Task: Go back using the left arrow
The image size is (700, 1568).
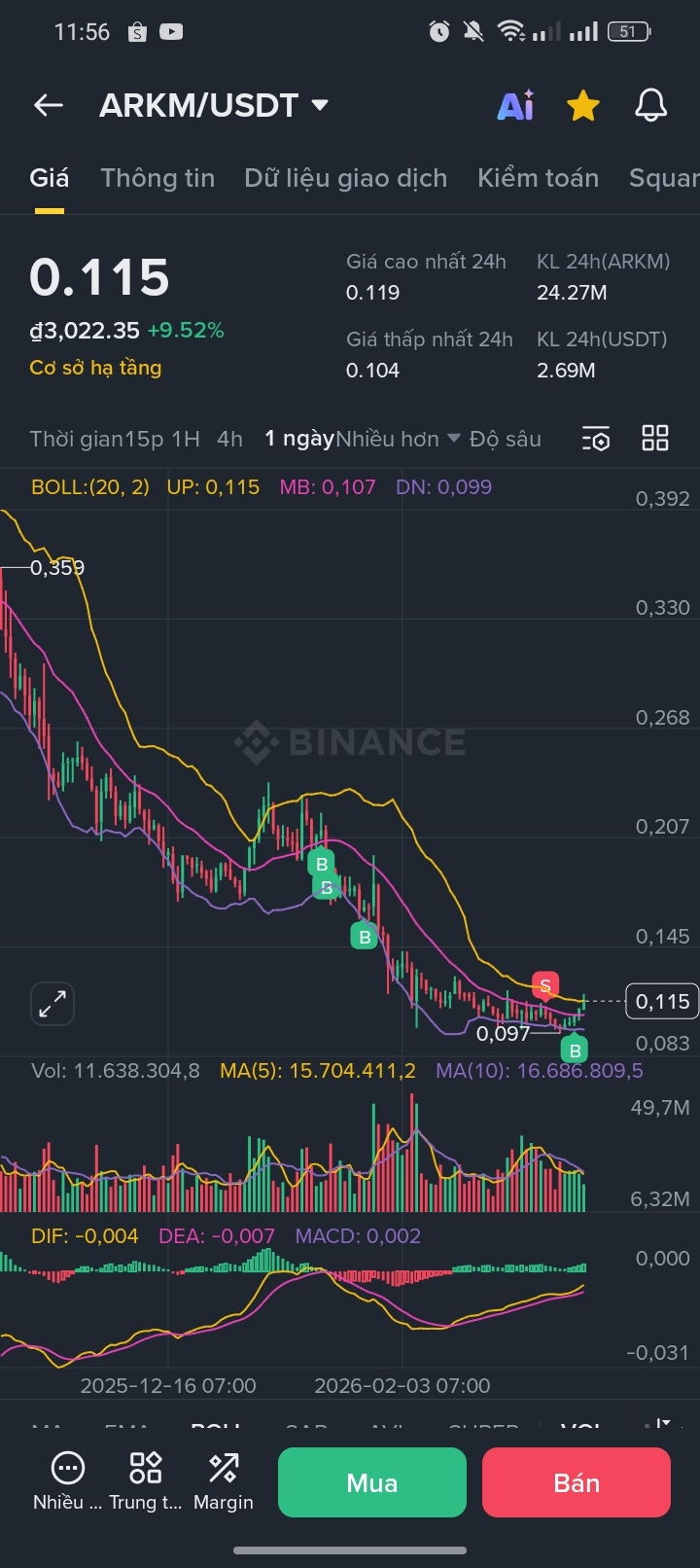Action: click(49, 105)
